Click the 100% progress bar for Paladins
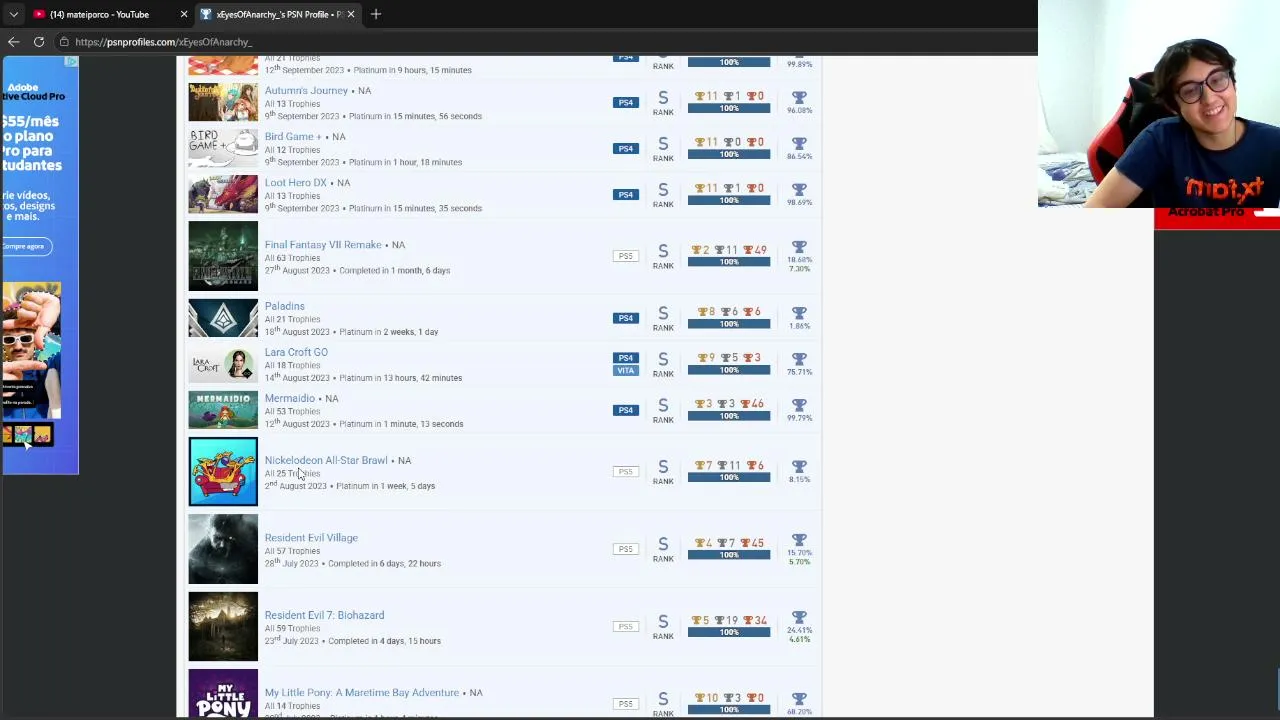The image size is (1280, 720). pos(729,324)
